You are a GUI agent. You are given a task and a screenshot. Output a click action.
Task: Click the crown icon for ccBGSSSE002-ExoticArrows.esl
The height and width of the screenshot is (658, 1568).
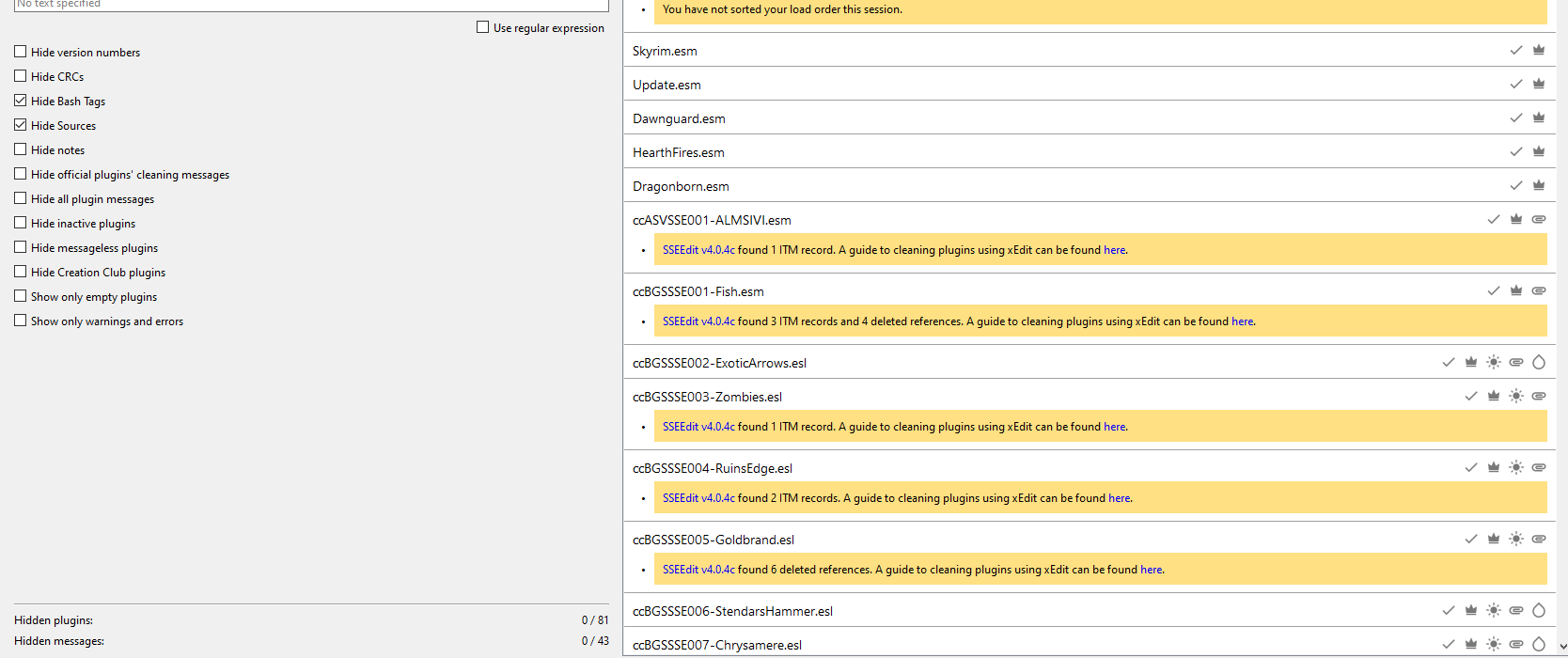click(1471, 363)
